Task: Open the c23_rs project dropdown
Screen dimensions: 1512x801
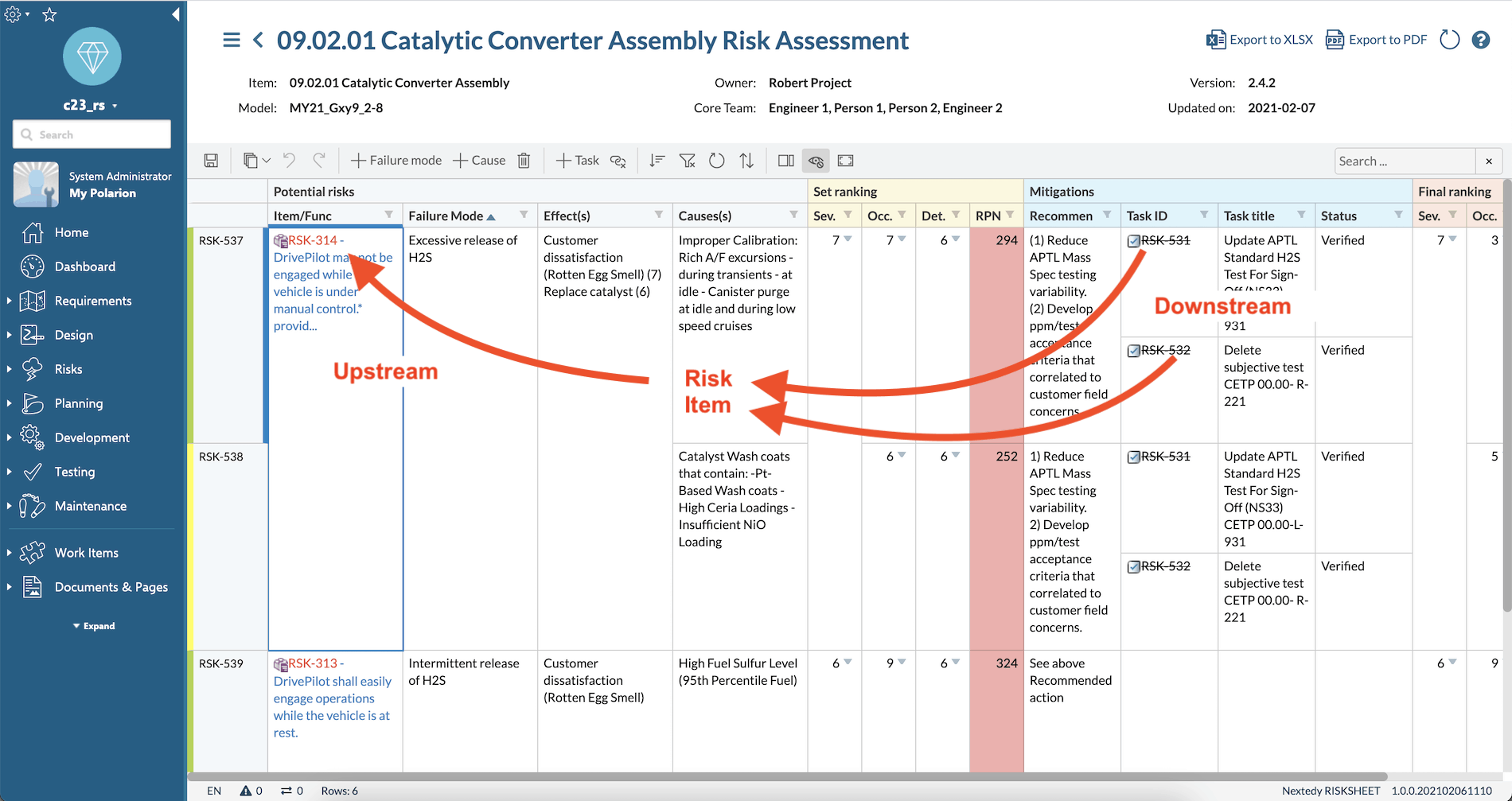Action: (x=92, y=105)
